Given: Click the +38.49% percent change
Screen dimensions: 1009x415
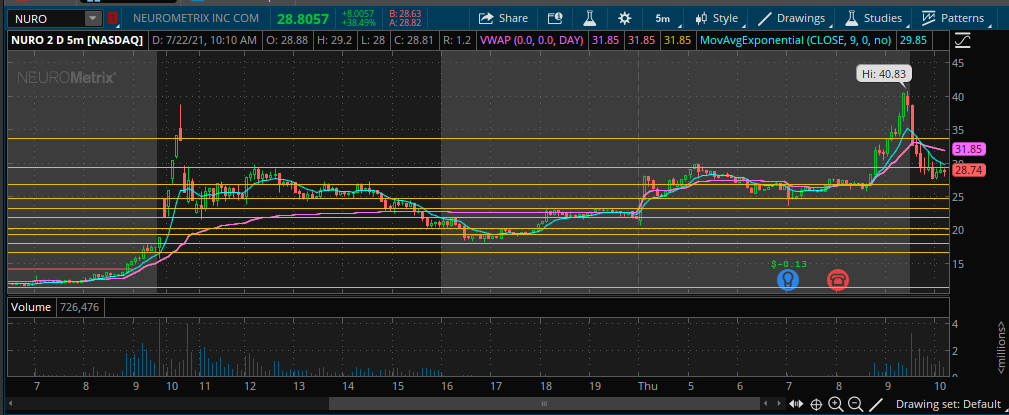Looking at the screenshot, I should pyautogui.click(x=357, y=23).
